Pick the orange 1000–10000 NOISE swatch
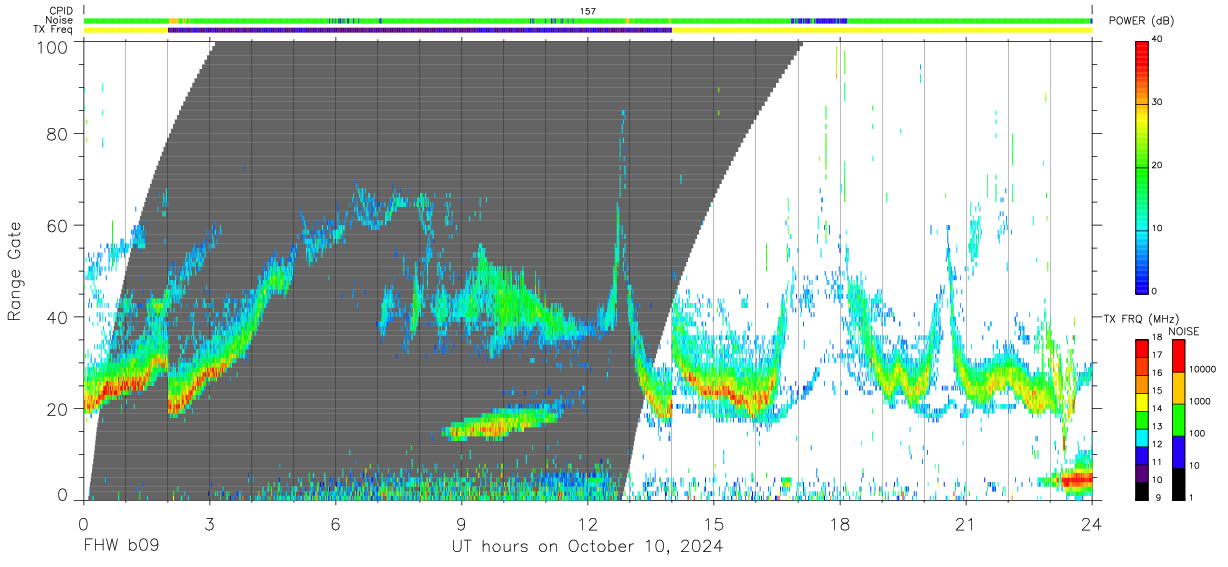1228x567 pixels. click(x=1180, y=388)
